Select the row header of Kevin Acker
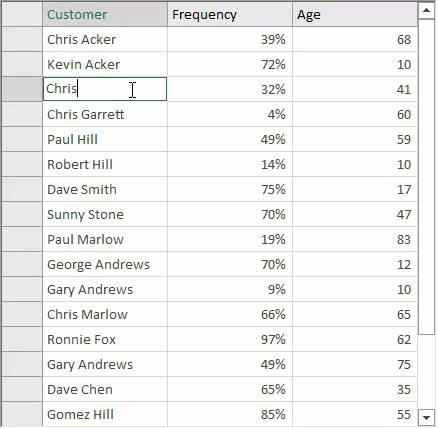Viewport: 438px width, 428px height. point(22,64)
